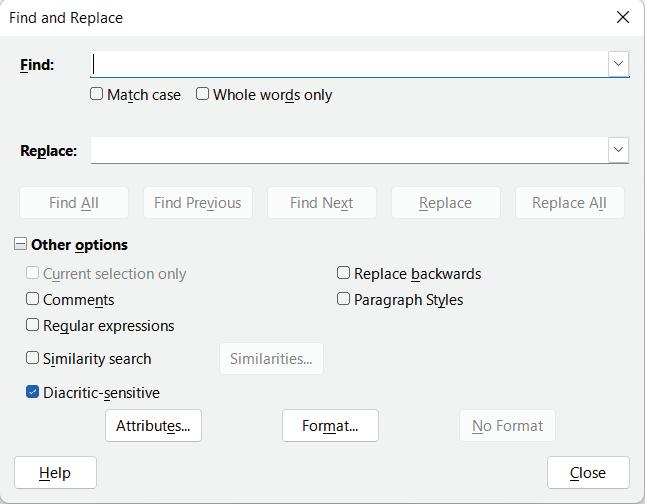Collapse the Other options section
Screen dimensions: 645x504
click(x=21, y=245)
